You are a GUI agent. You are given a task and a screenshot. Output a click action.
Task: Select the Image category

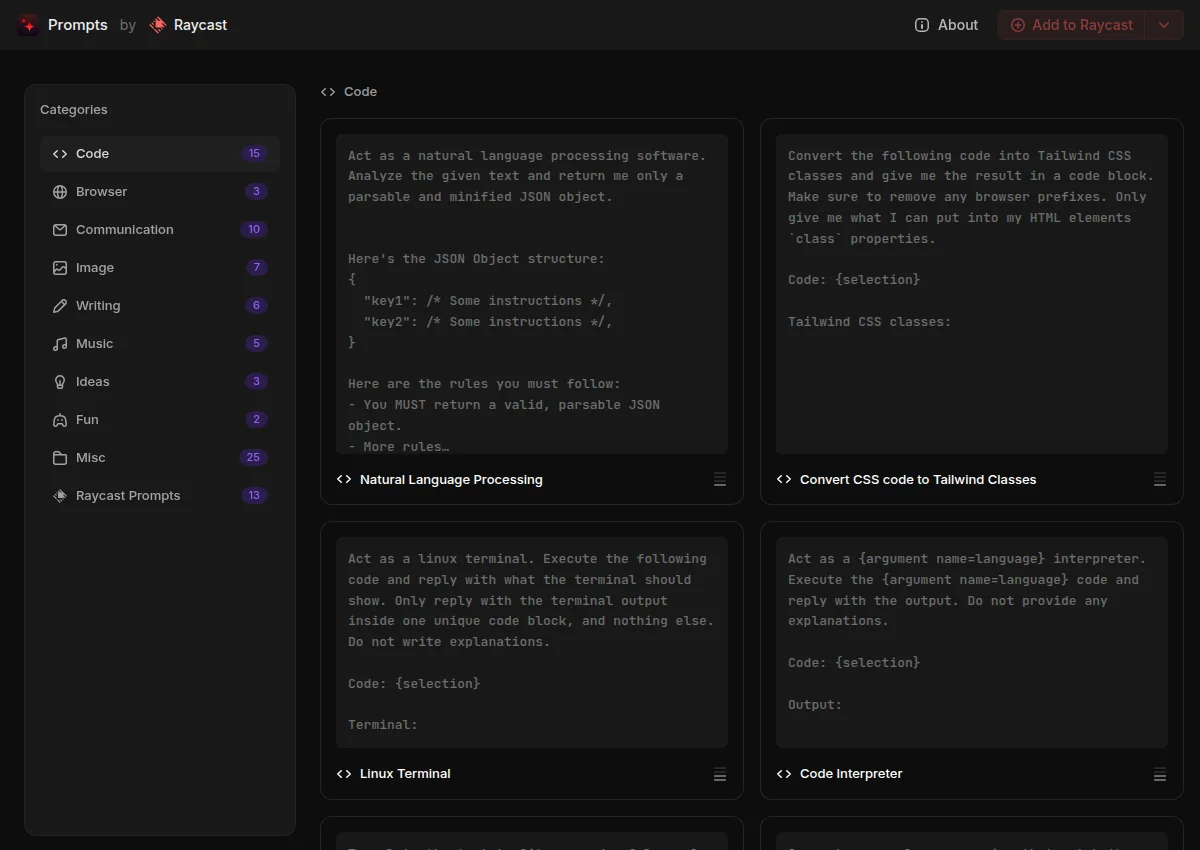[160, 268]
